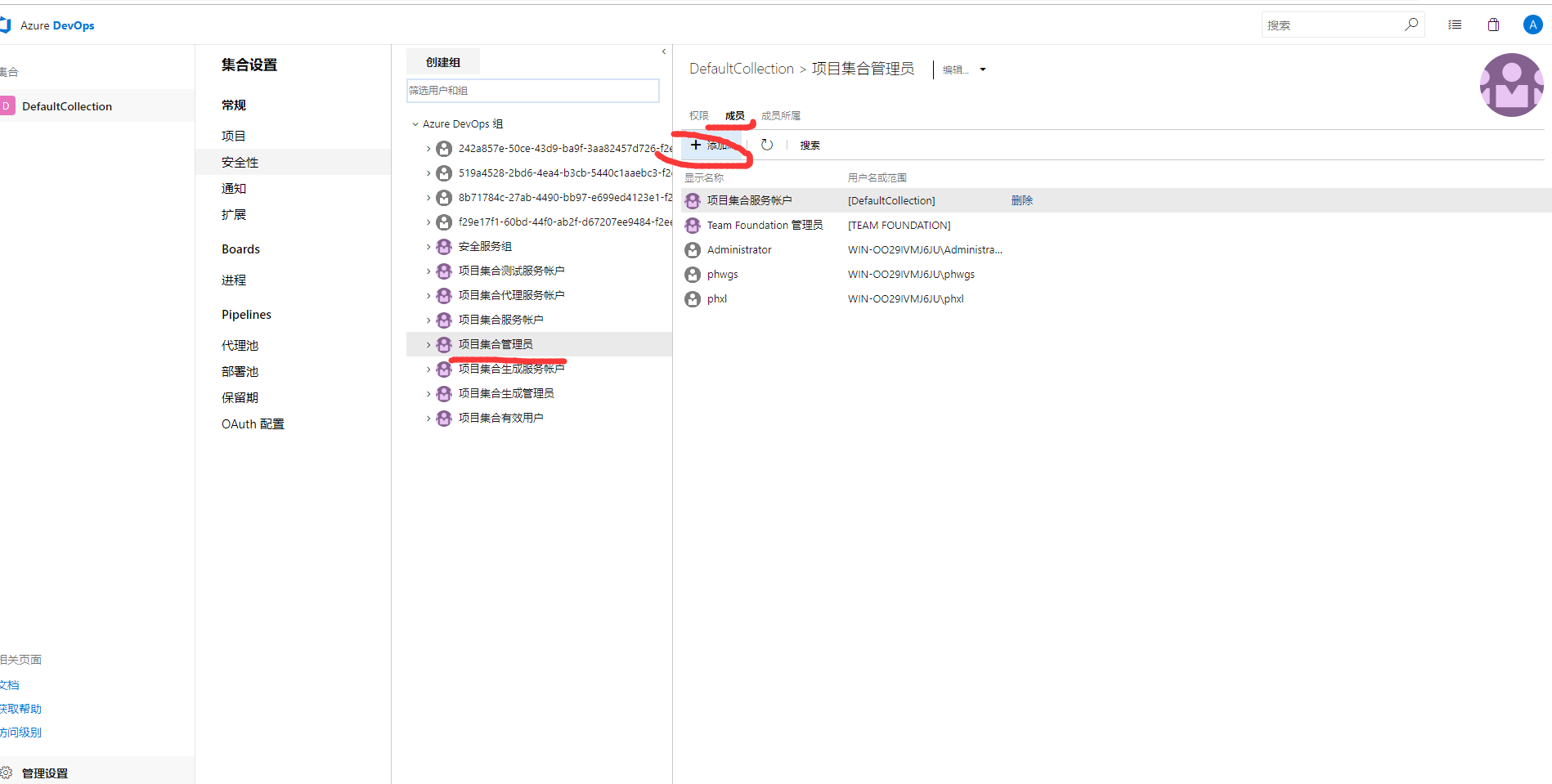This screenshot has height=784, width=1552.
Task: Open 代理池 under Pipelines settings
Action: click(240, 346)
